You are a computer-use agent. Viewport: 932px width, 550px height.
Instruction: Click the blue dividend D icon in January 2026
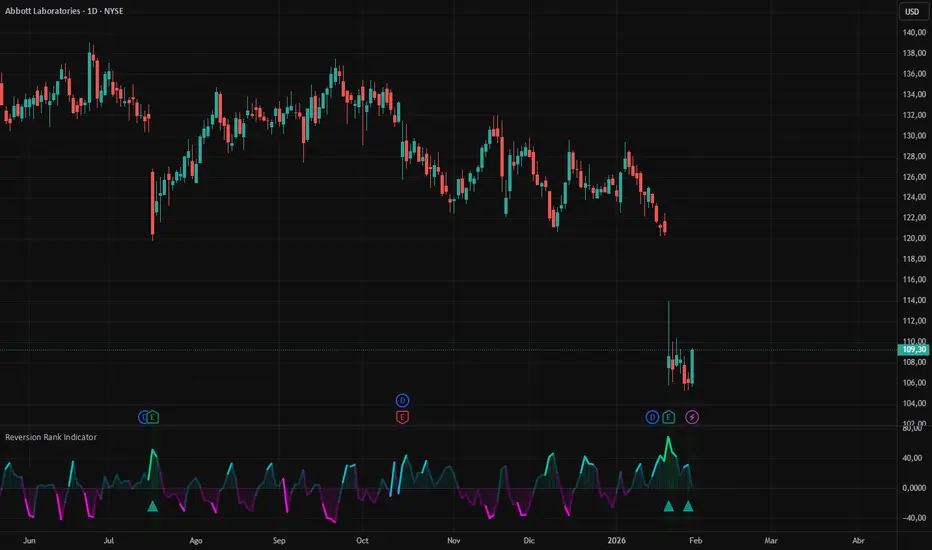tap(652, 417)
